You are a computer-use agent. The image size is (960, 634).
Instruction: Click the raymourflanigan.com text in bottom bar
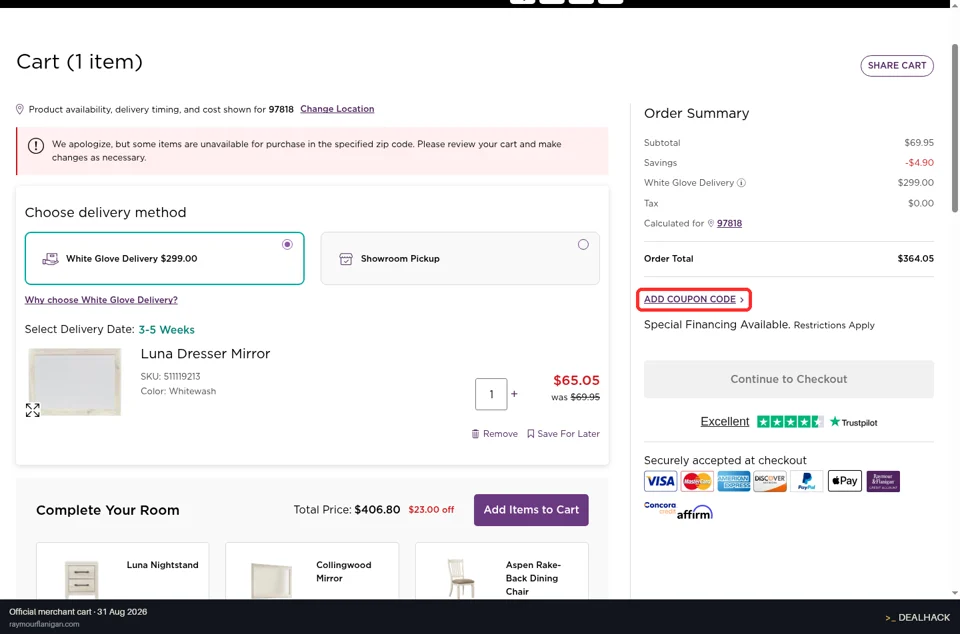(44, 624)
